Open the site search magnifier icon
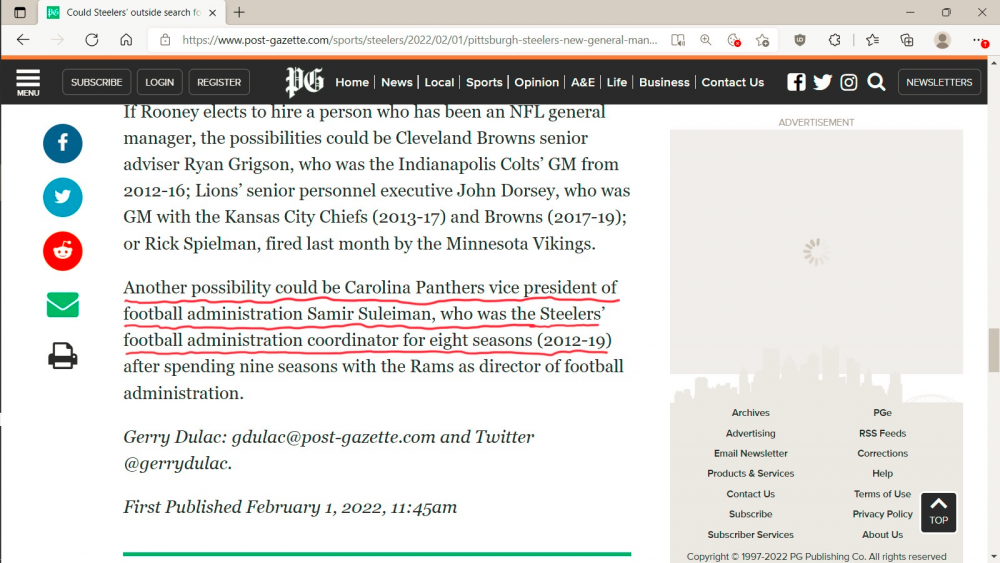The width and height of the screenshot is (1000, 563). tap(876, 82)
